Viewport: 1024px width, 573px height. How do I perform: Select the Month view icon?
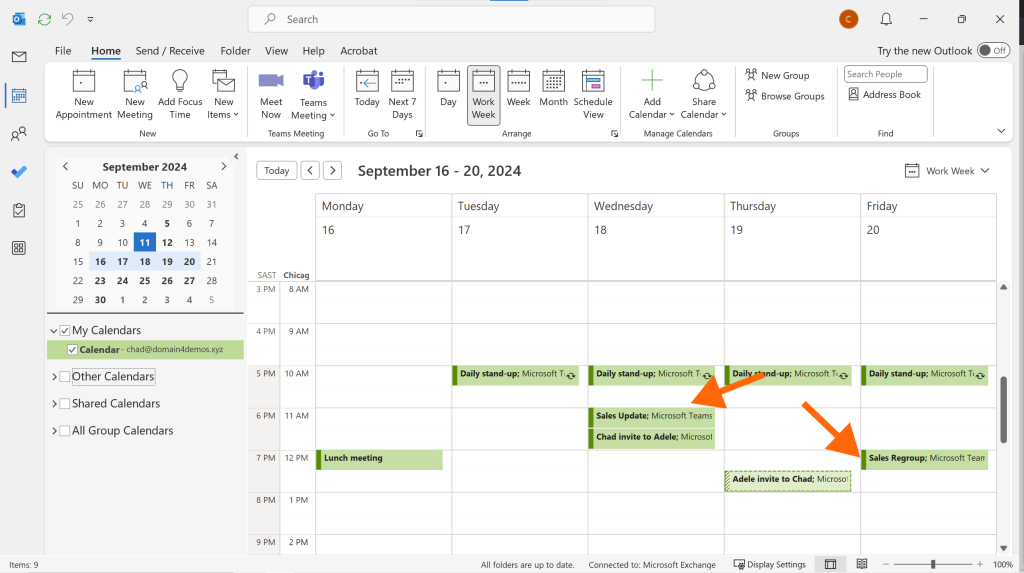pos(553,81)
